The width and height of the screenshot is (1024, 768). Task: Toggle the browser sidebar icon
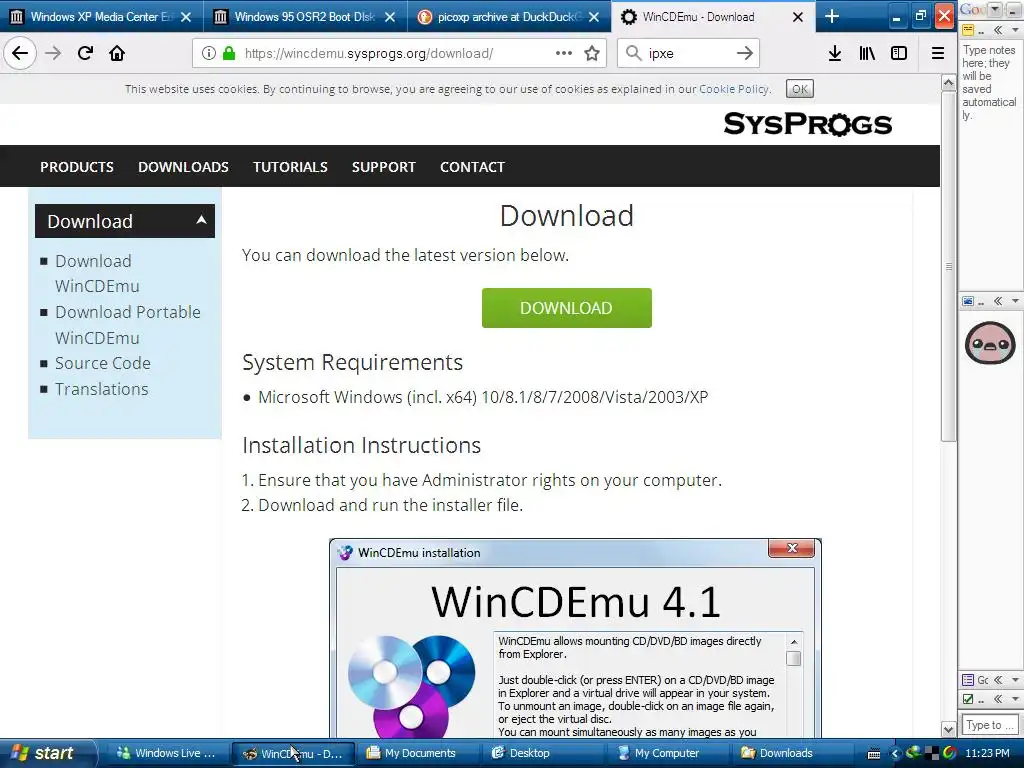point(899,53)
